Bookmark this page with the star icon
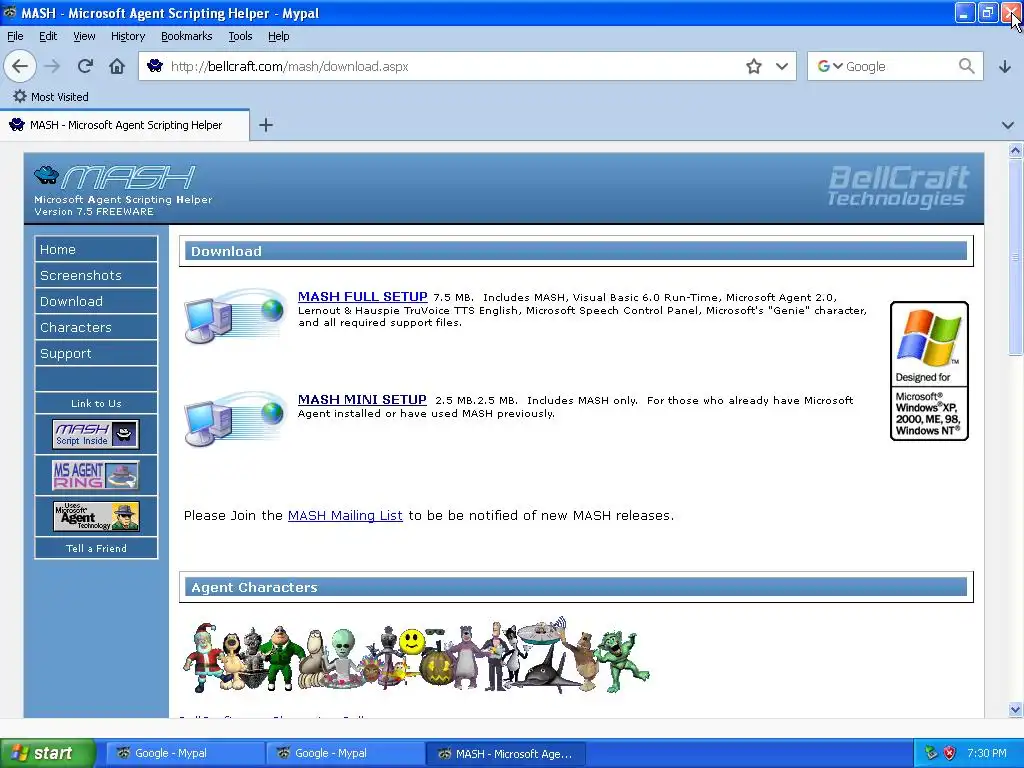 point(754,66)
